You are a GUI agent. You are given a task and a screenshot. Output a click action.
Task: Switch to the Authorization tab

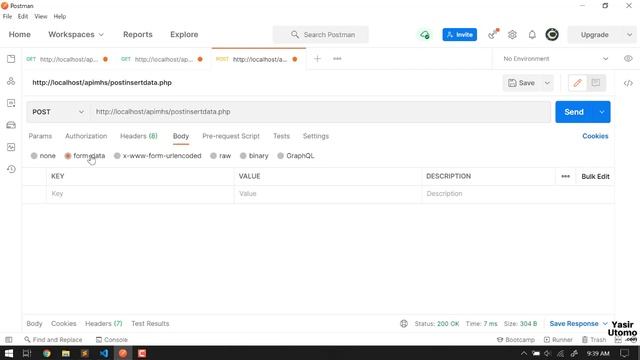86,136
